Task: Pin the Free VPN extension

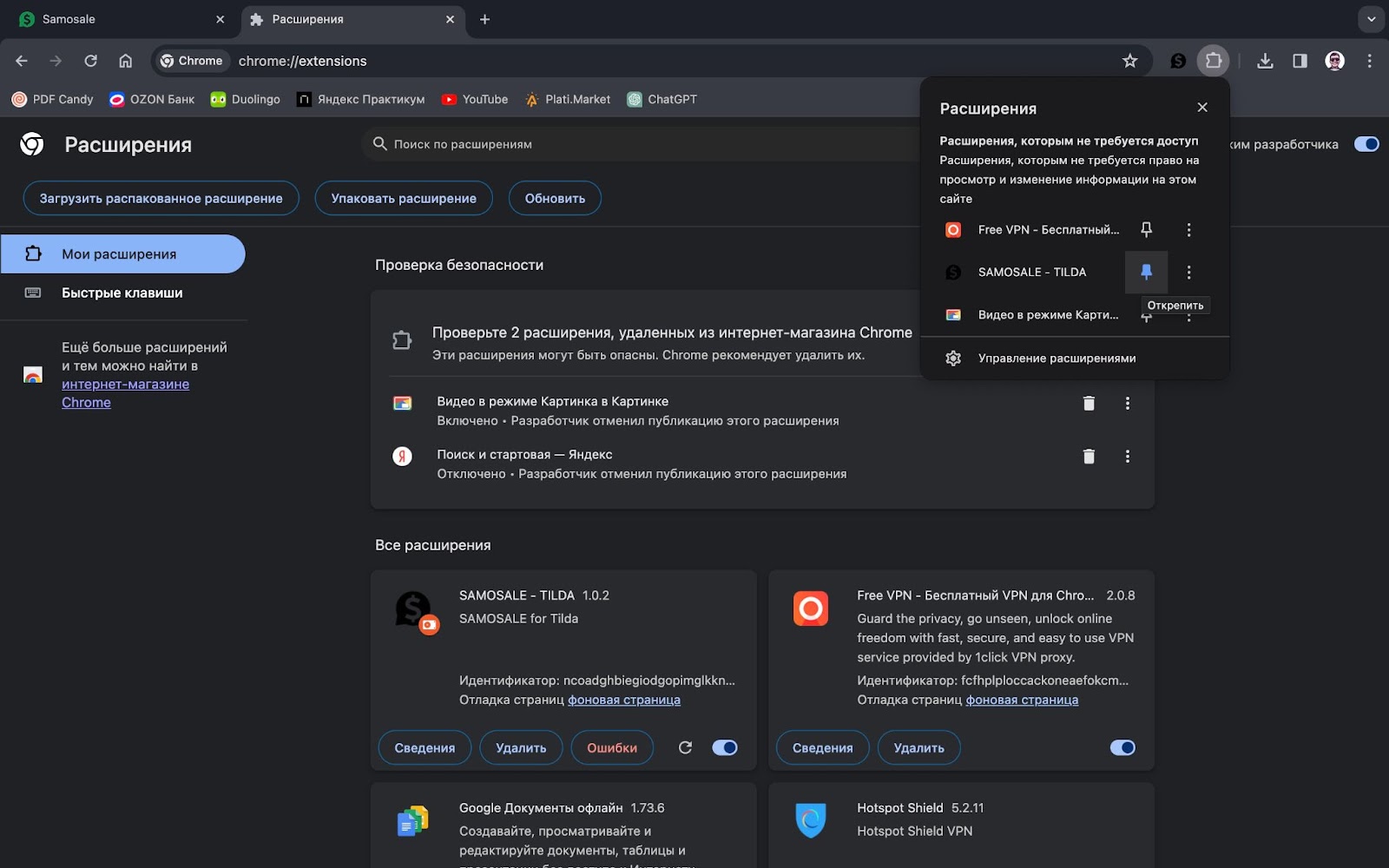Action: click(1146, 229)
